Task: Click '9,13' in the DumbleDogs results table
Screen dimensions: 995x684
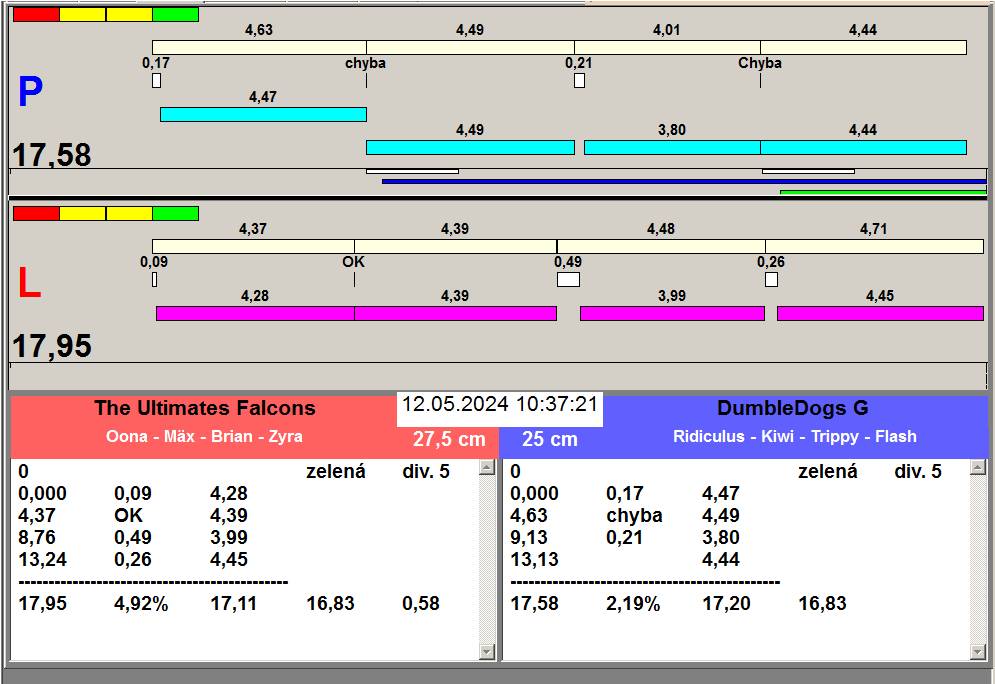Action: pyautogui.click(x=529, y=537)
